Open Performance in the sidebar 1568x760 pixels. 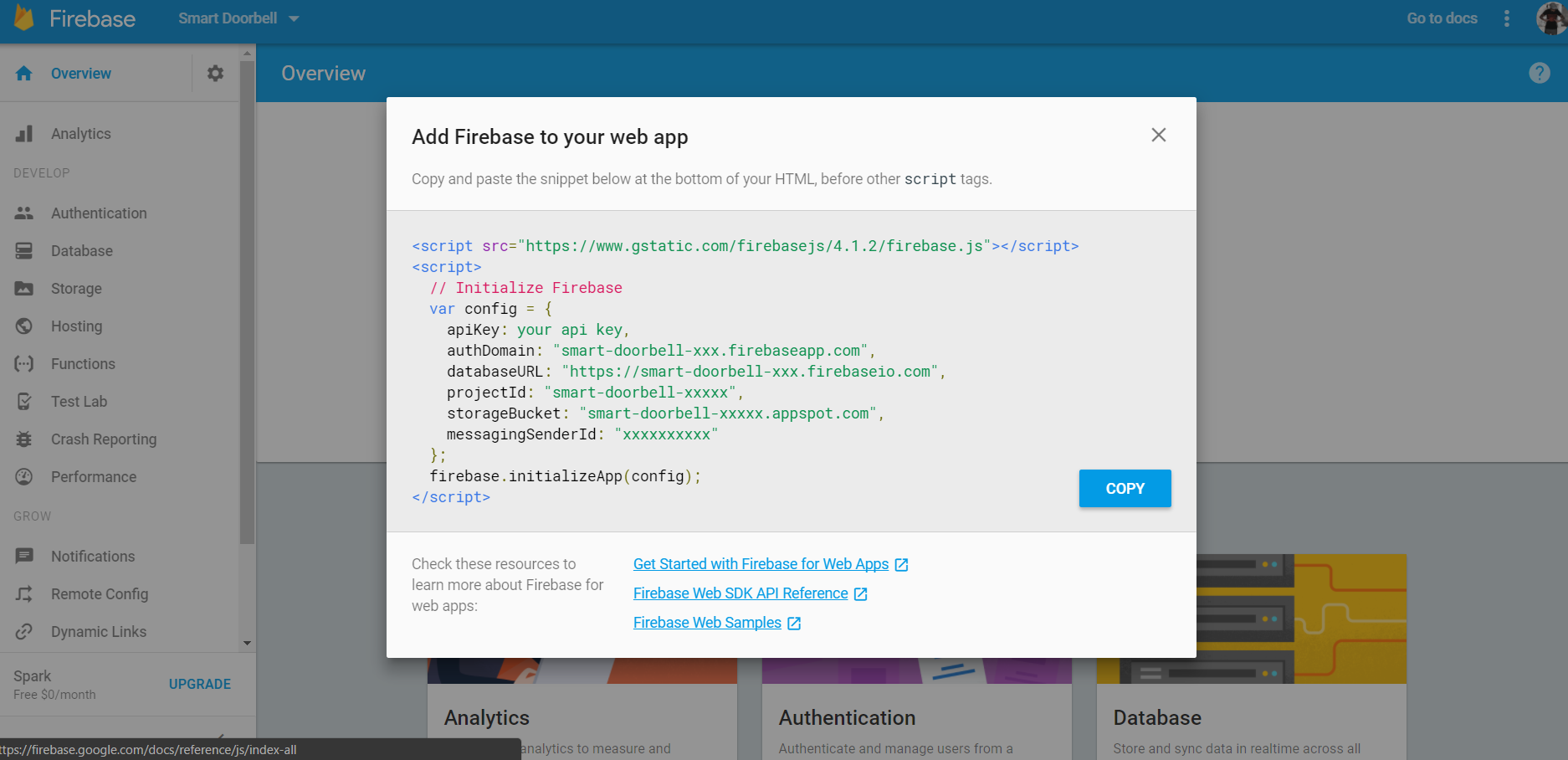click(x=94, y=477)
